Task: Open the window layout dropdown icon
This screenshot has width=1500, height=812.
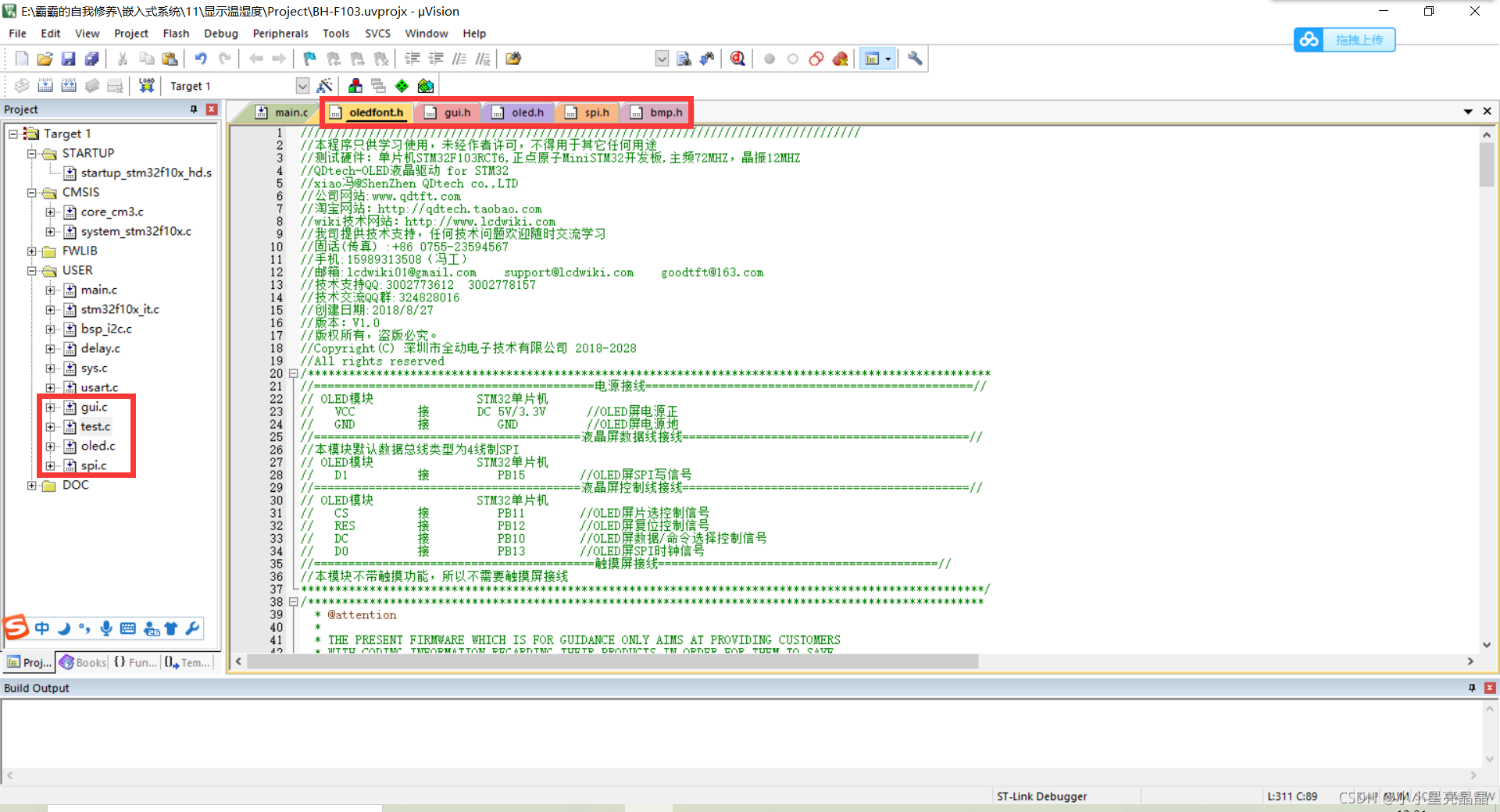Action: [x=887, y=59]
